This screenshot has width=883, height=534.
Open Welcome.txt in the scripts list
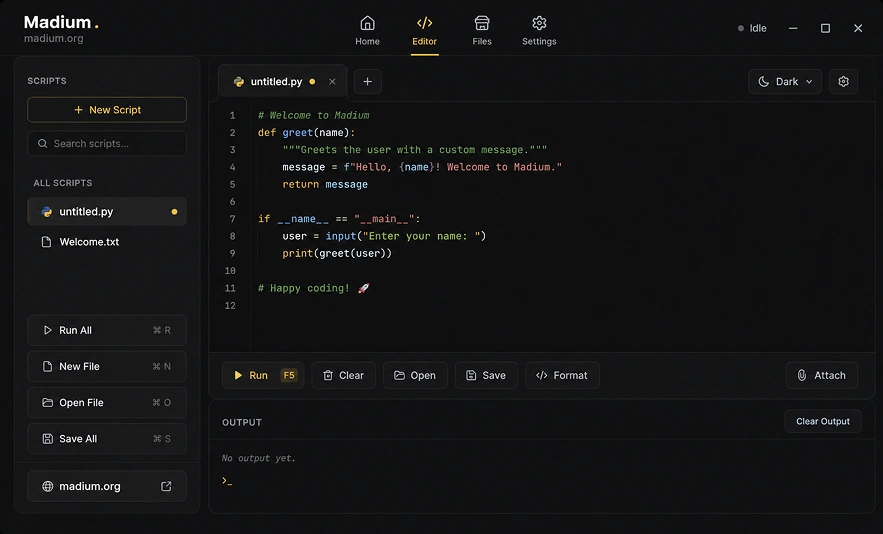point(107,242)
